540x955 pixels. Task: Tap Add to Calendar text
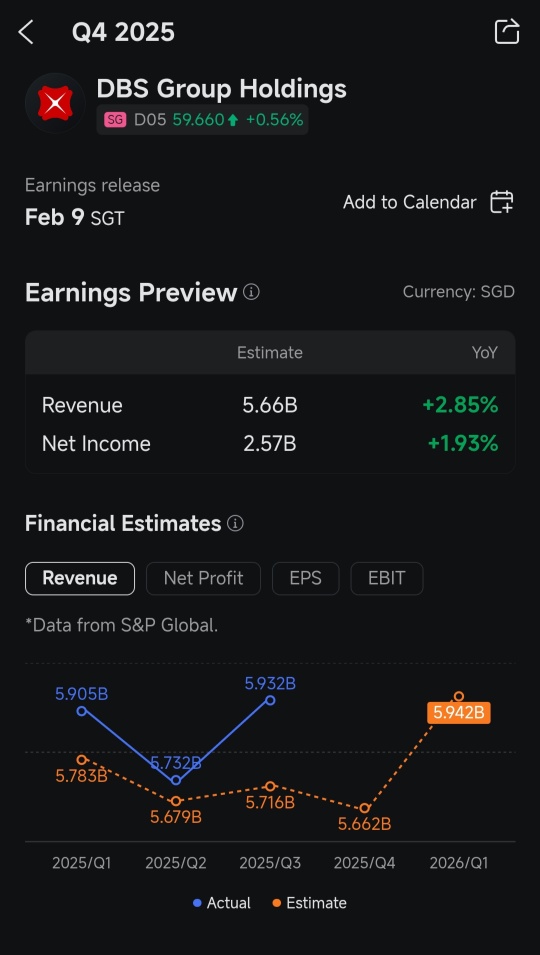pyautogui.click(x=410, y=202)
